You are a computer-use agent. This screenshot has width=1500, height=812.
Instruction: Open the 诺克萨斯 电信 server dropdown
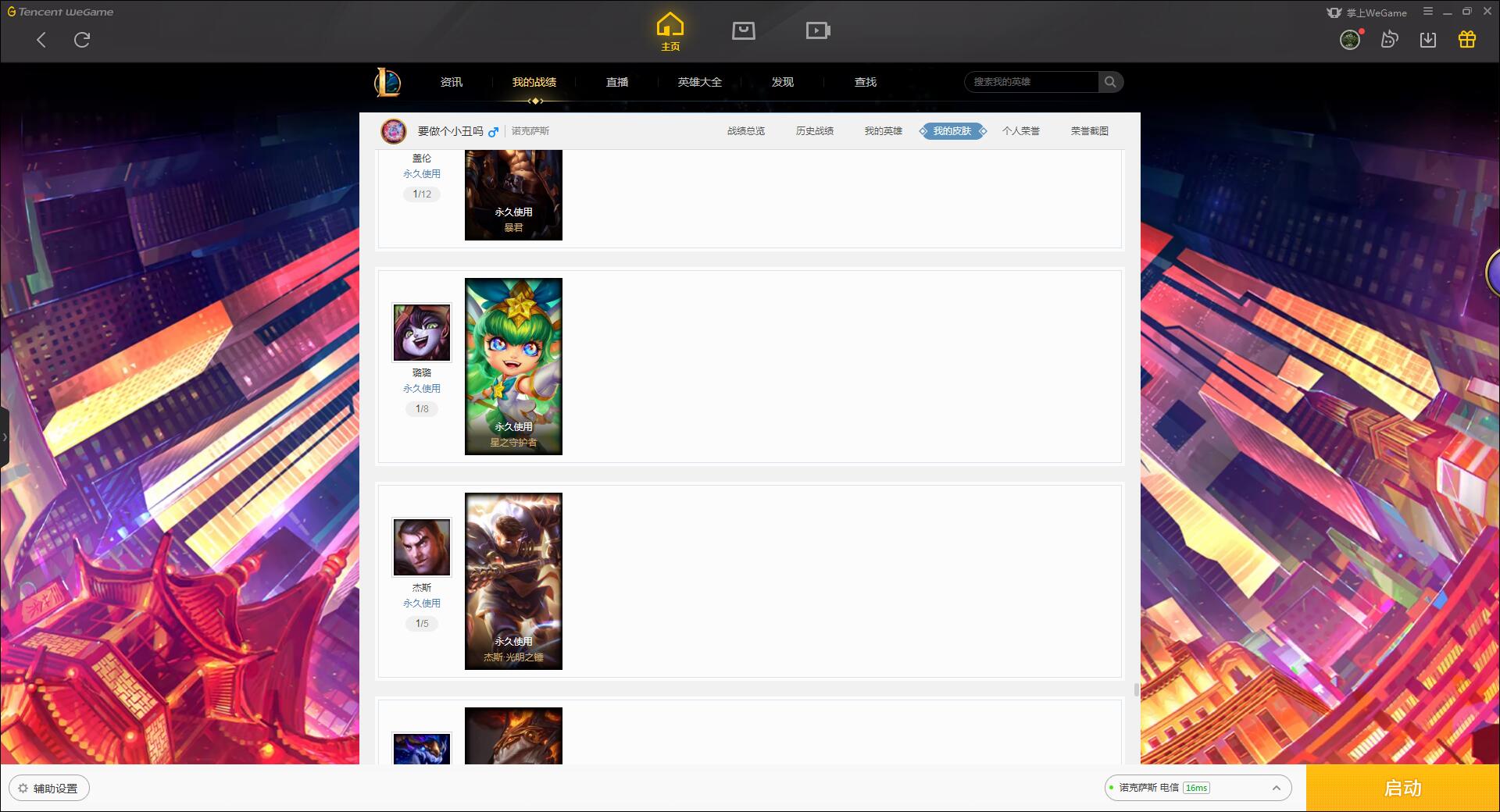[1198, 788]
